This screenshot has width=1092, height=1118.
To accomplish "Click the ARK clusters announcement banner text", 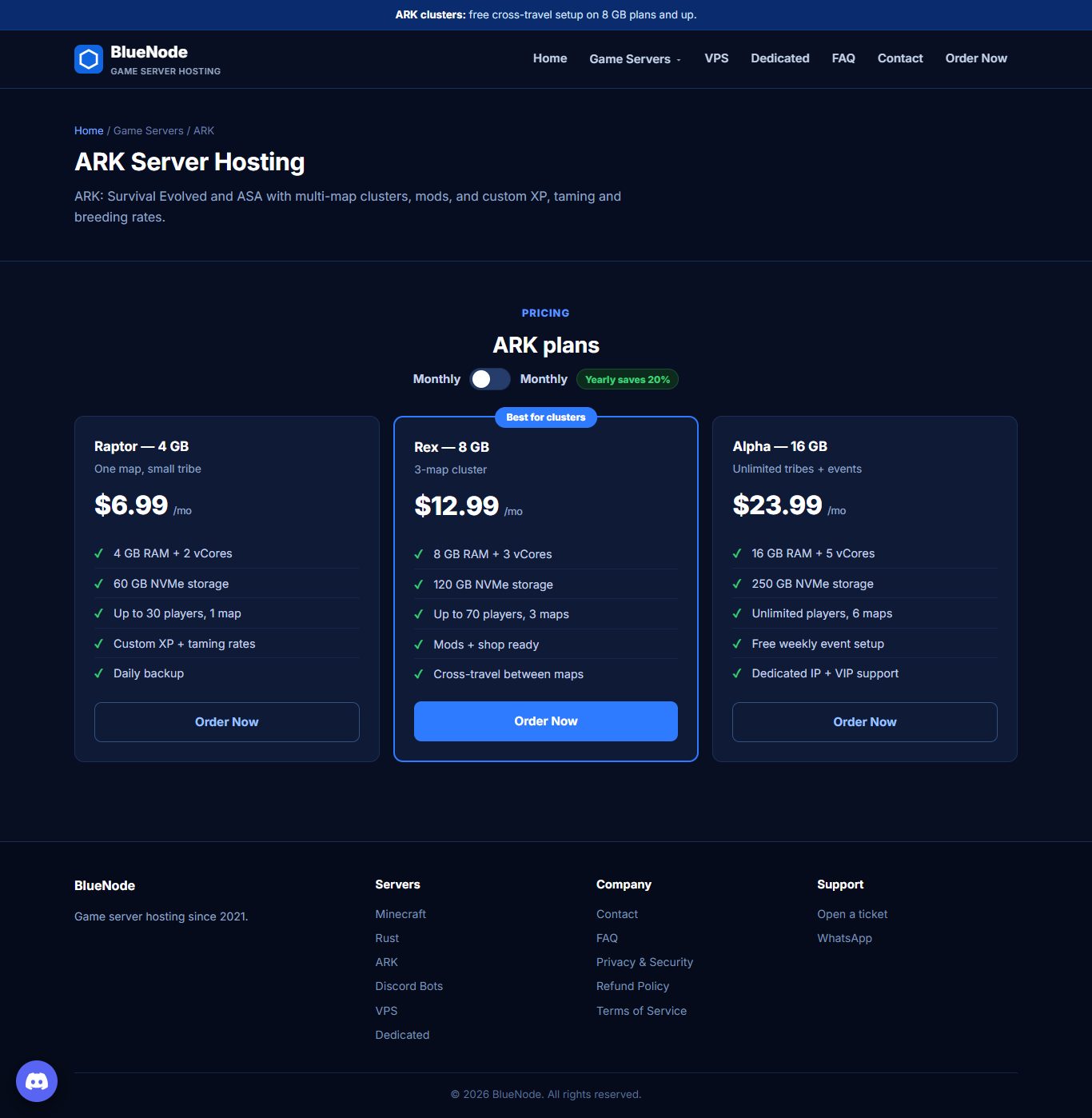I will pos(546,14).
